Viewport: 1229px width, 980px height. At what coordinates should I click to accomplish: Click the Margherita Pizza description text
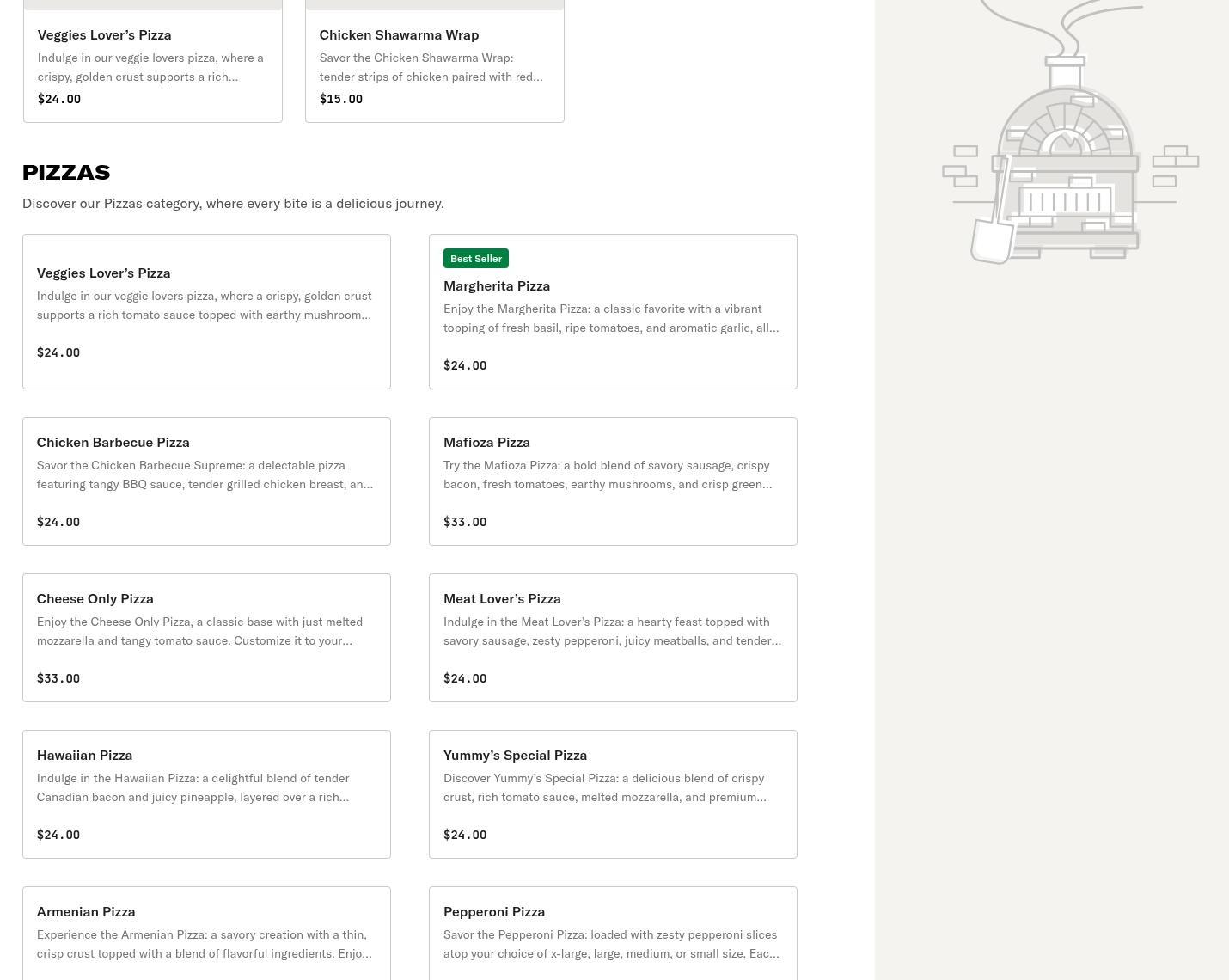(610, 318)
